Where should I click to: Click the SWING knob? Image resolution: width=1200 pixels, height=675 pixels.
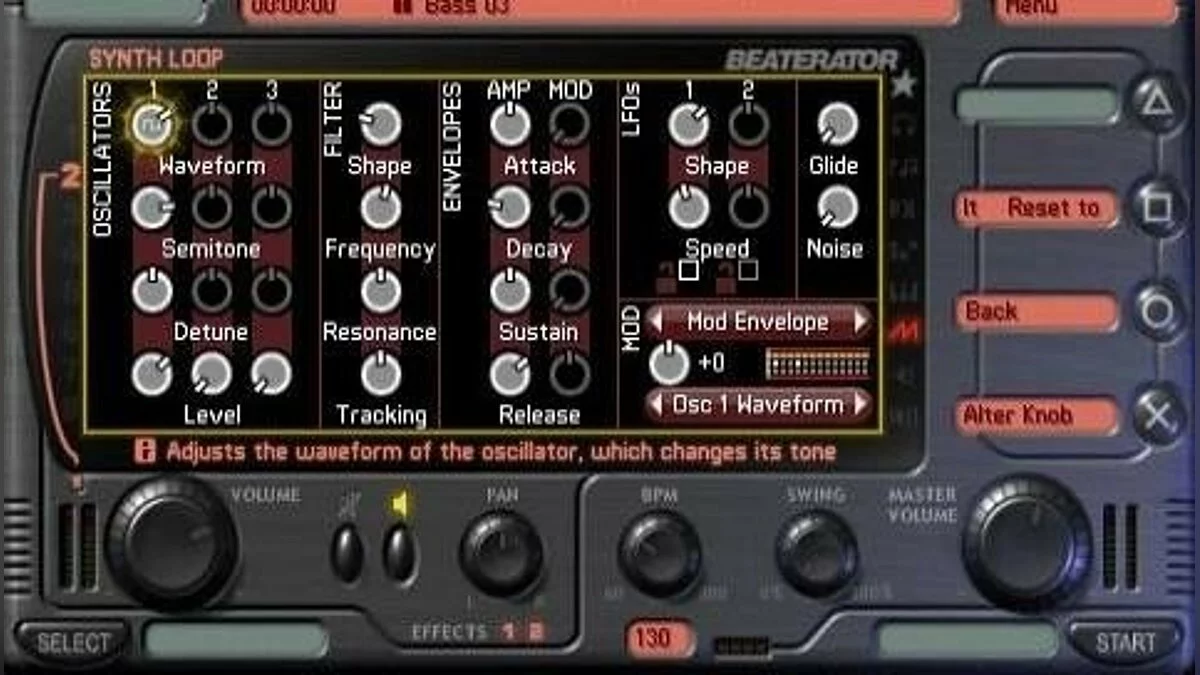tap(817, 555)
